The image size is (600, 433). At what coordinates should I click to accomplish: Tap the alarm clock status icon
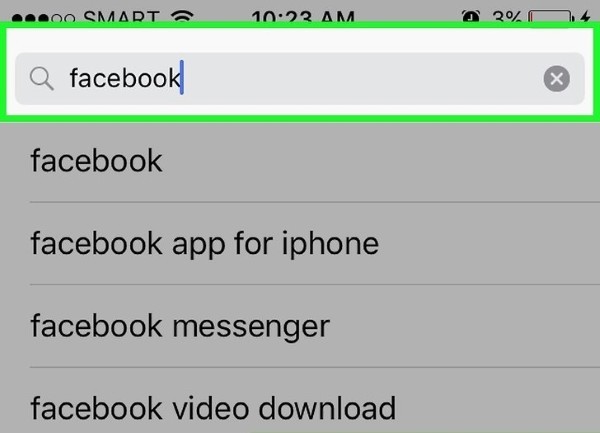tap(471, 16)
